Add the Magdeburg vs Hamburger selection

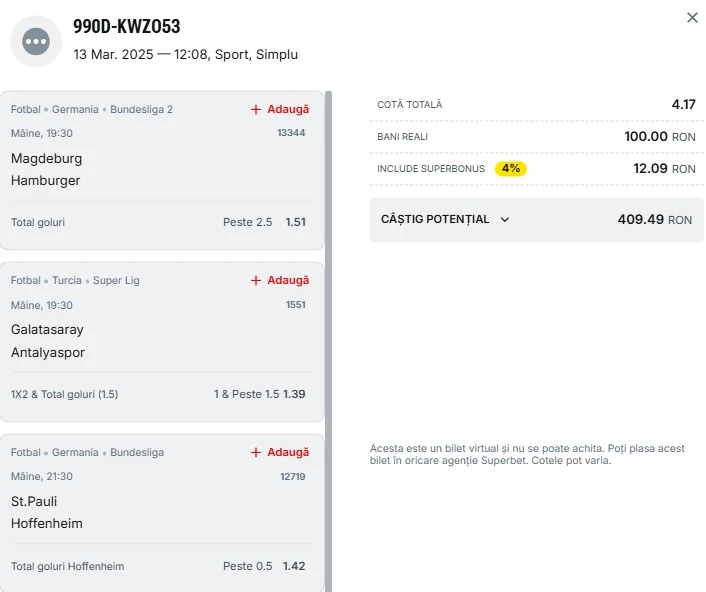coord(280,109)
